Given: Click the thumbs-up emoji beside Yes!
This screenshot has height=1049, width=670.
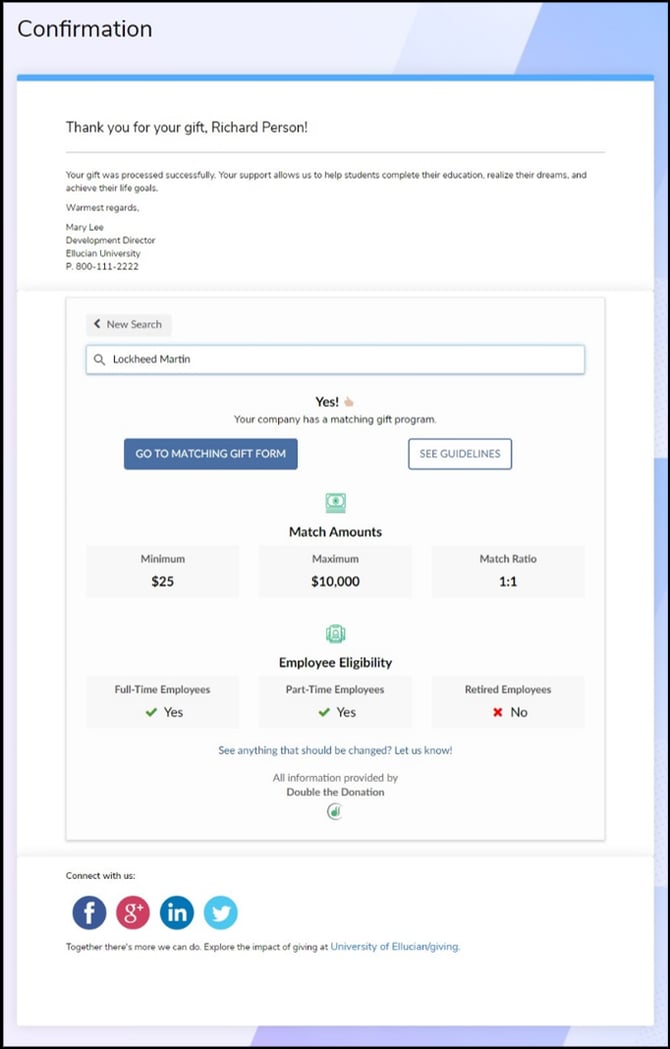Looking at the screenshot, I should click(x=349, y=402).
